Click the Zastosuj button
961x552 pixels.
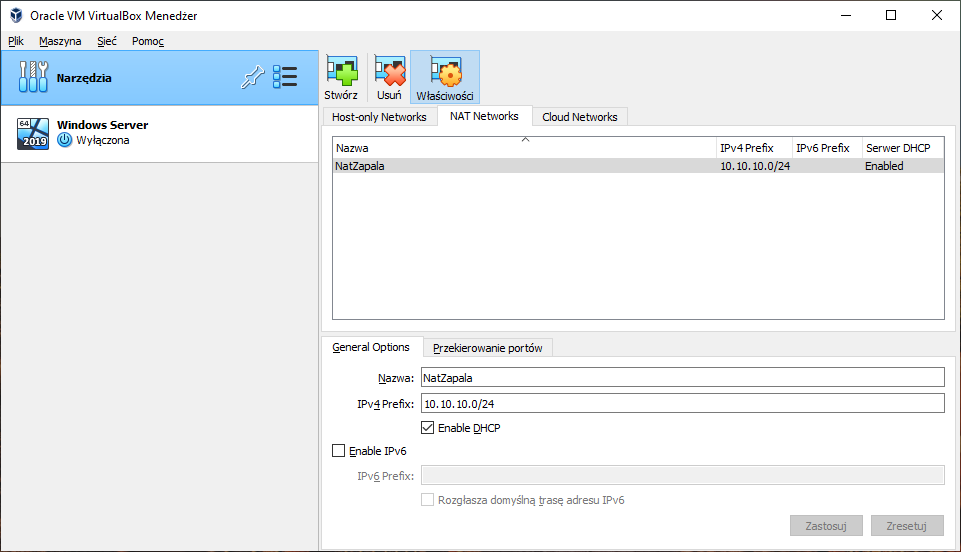826,526
